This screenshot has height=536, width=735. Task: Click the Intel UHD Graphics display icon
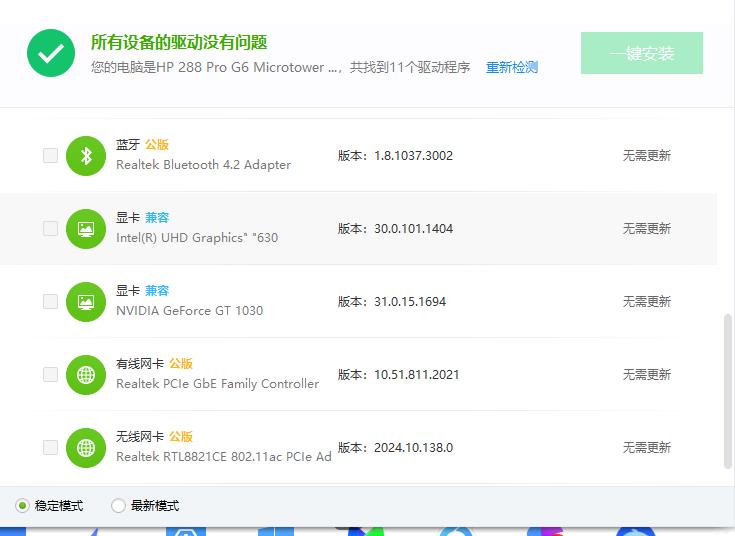tap(86, 228)
